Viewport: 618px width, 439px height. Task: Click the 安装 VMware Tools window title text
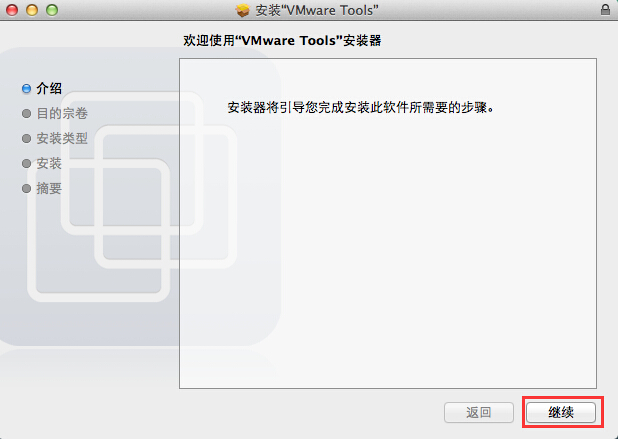coord(317,10)
